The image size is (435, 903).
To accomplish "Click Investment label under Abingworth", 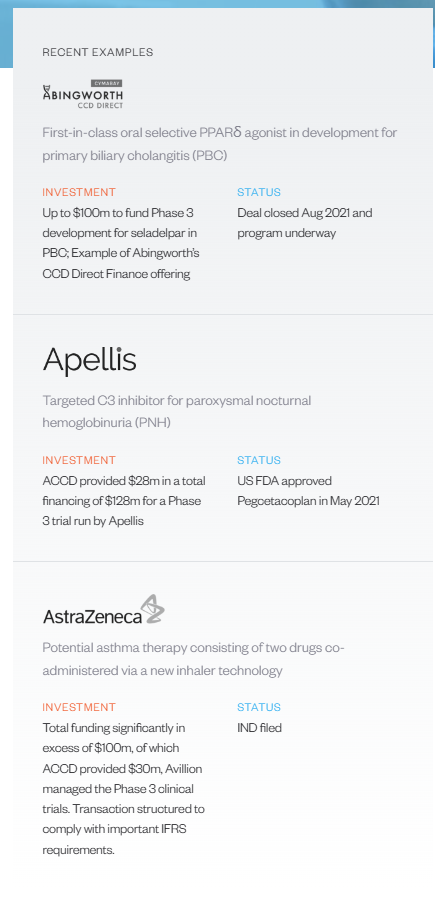I will click(79, 192).
